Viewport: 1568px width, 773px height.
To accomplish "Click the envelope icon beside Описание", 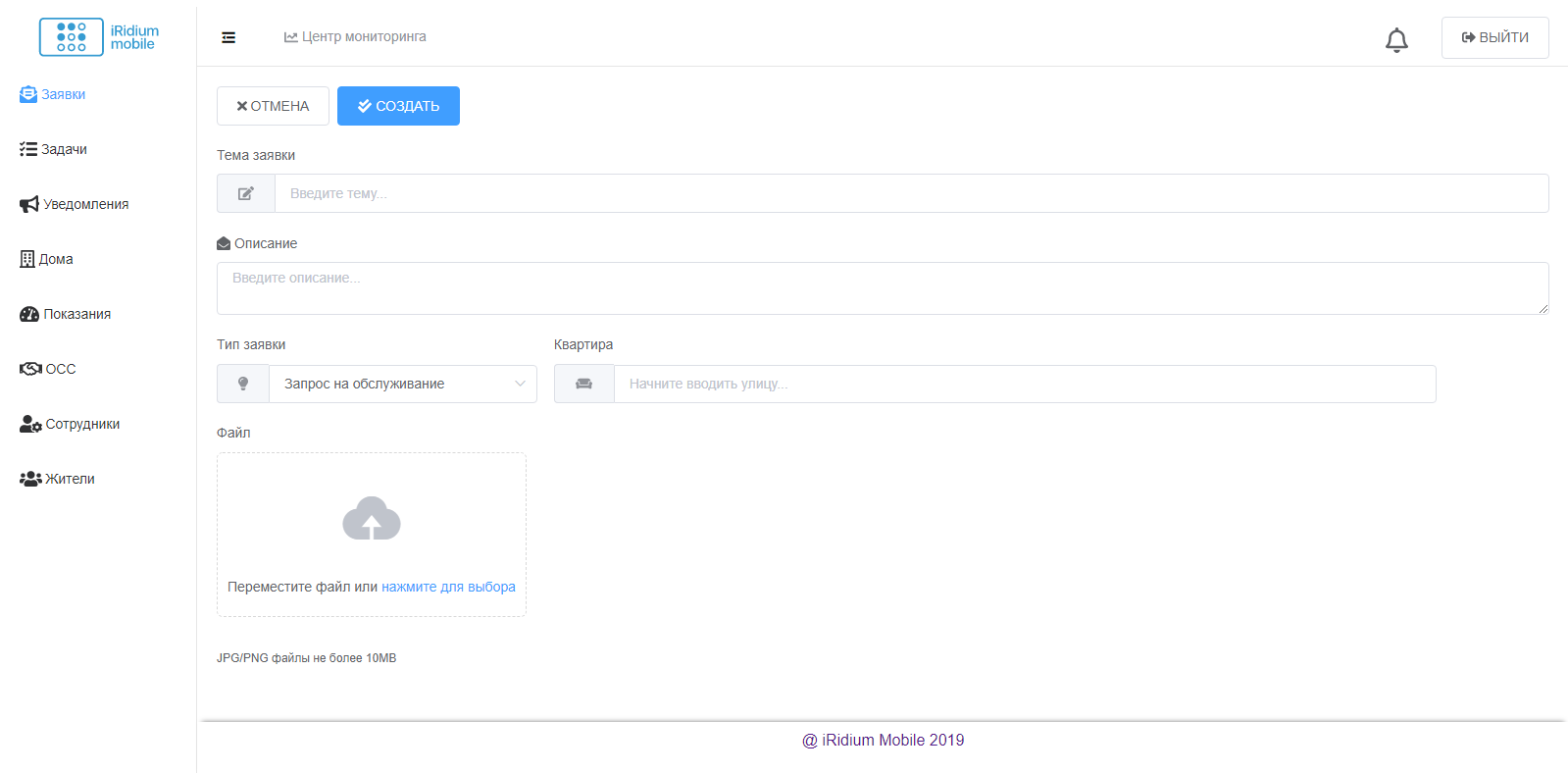I will 224,243.
